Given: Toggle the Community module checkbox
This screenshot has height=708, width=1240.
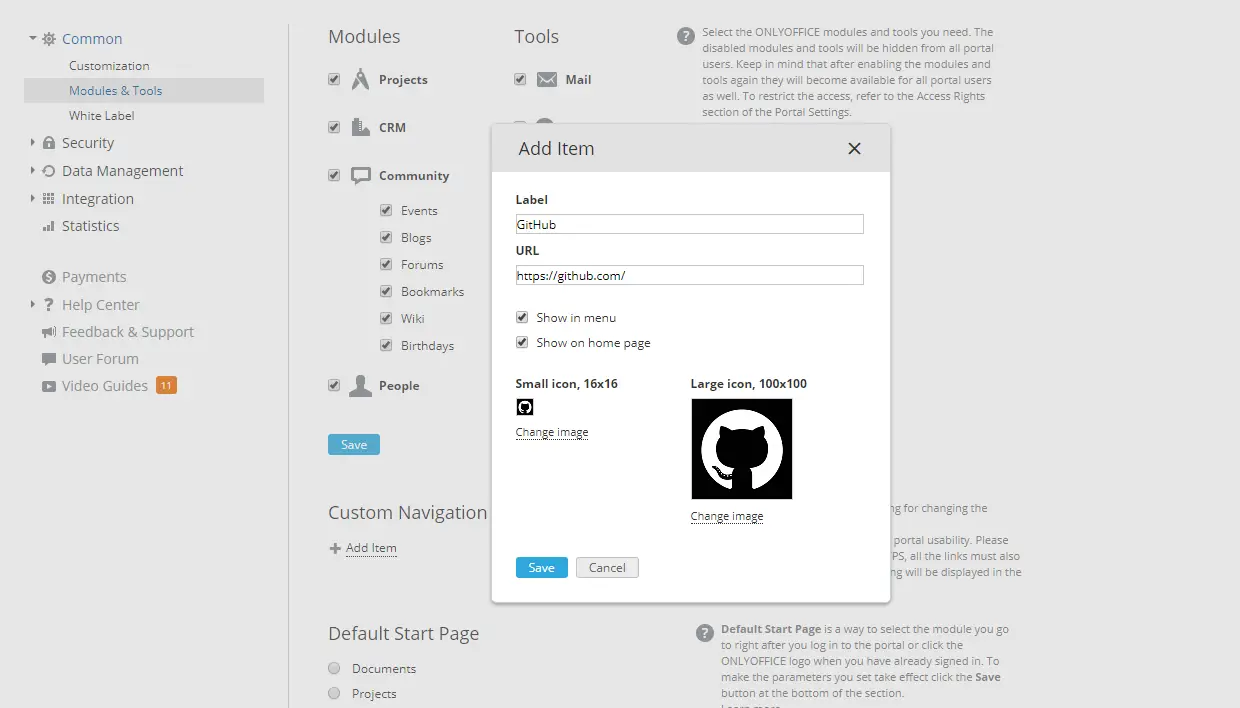Looking at the screenshot, I should (x=334, y=175).
